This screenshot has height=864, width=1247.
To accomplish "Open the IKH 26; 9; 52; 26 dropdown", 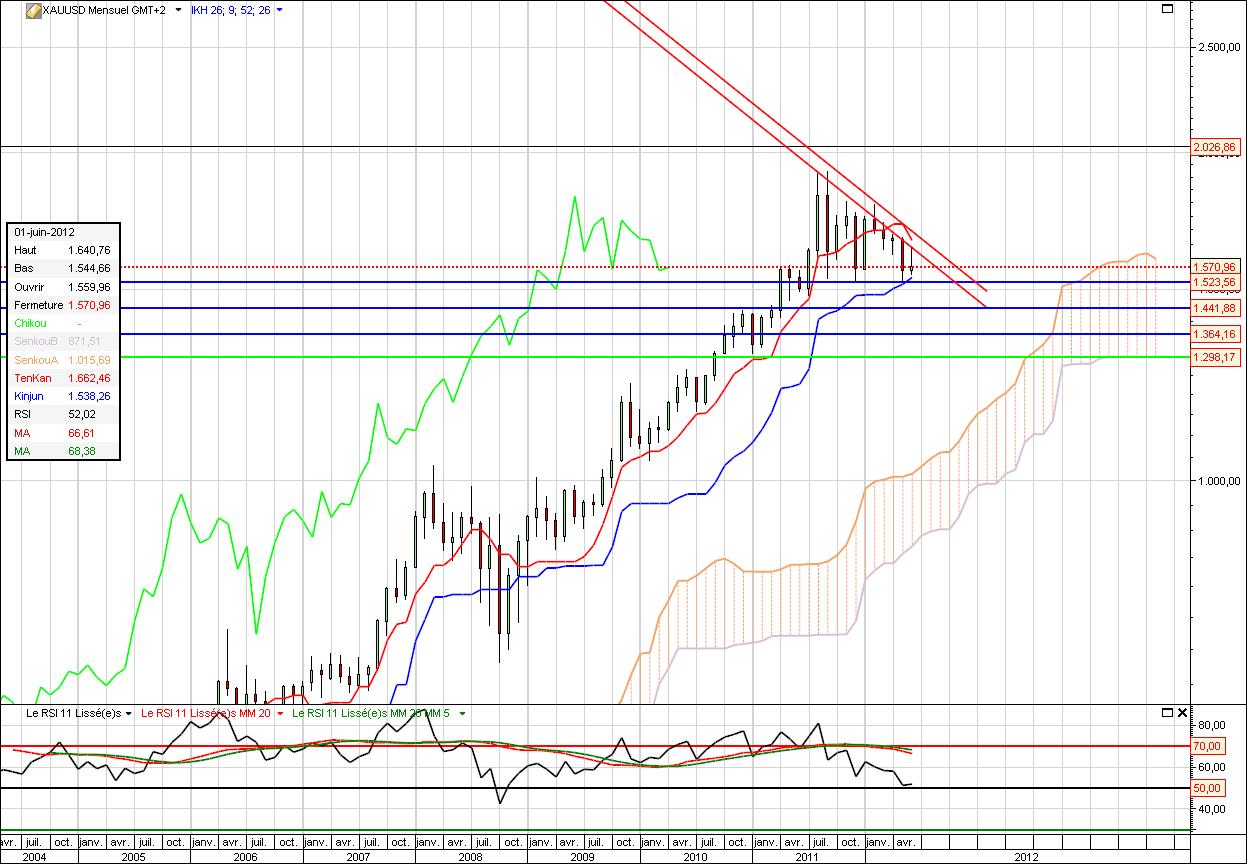I will coord(279,10).
